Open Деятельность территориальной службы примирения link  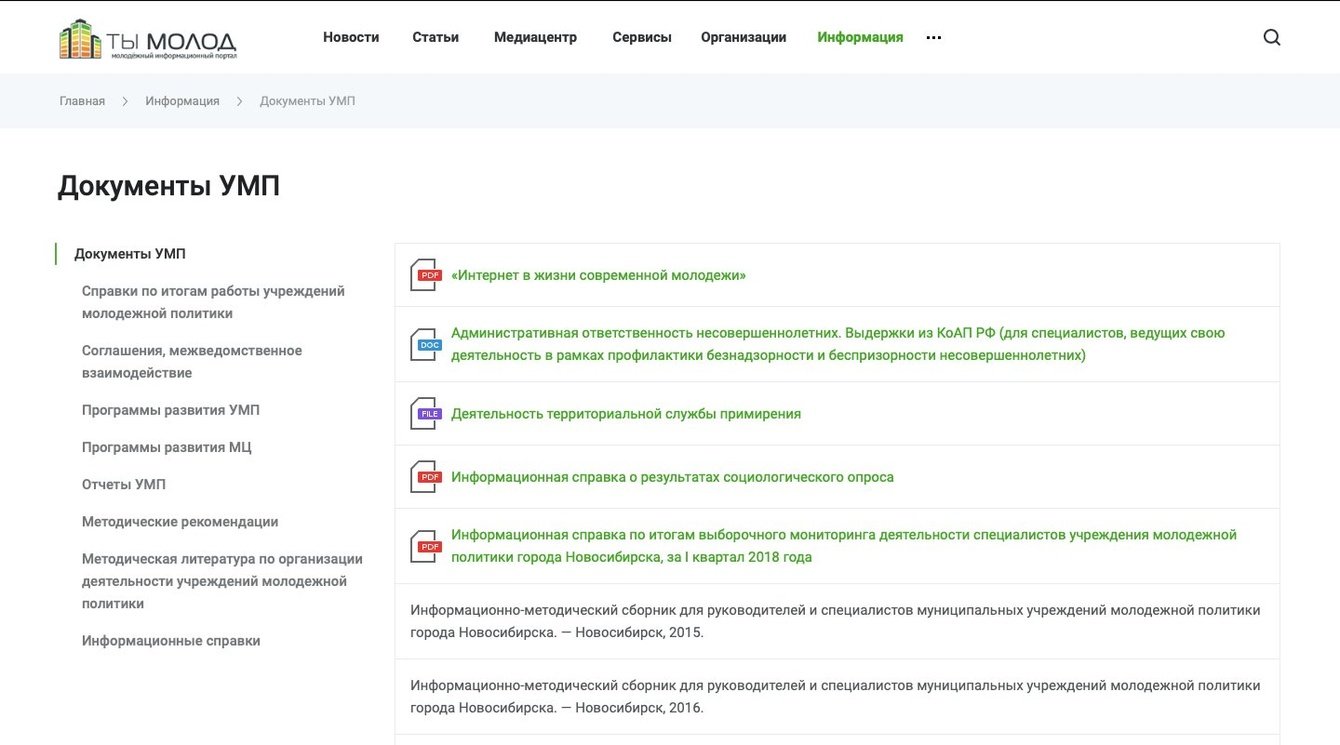[x=626, y=414]
